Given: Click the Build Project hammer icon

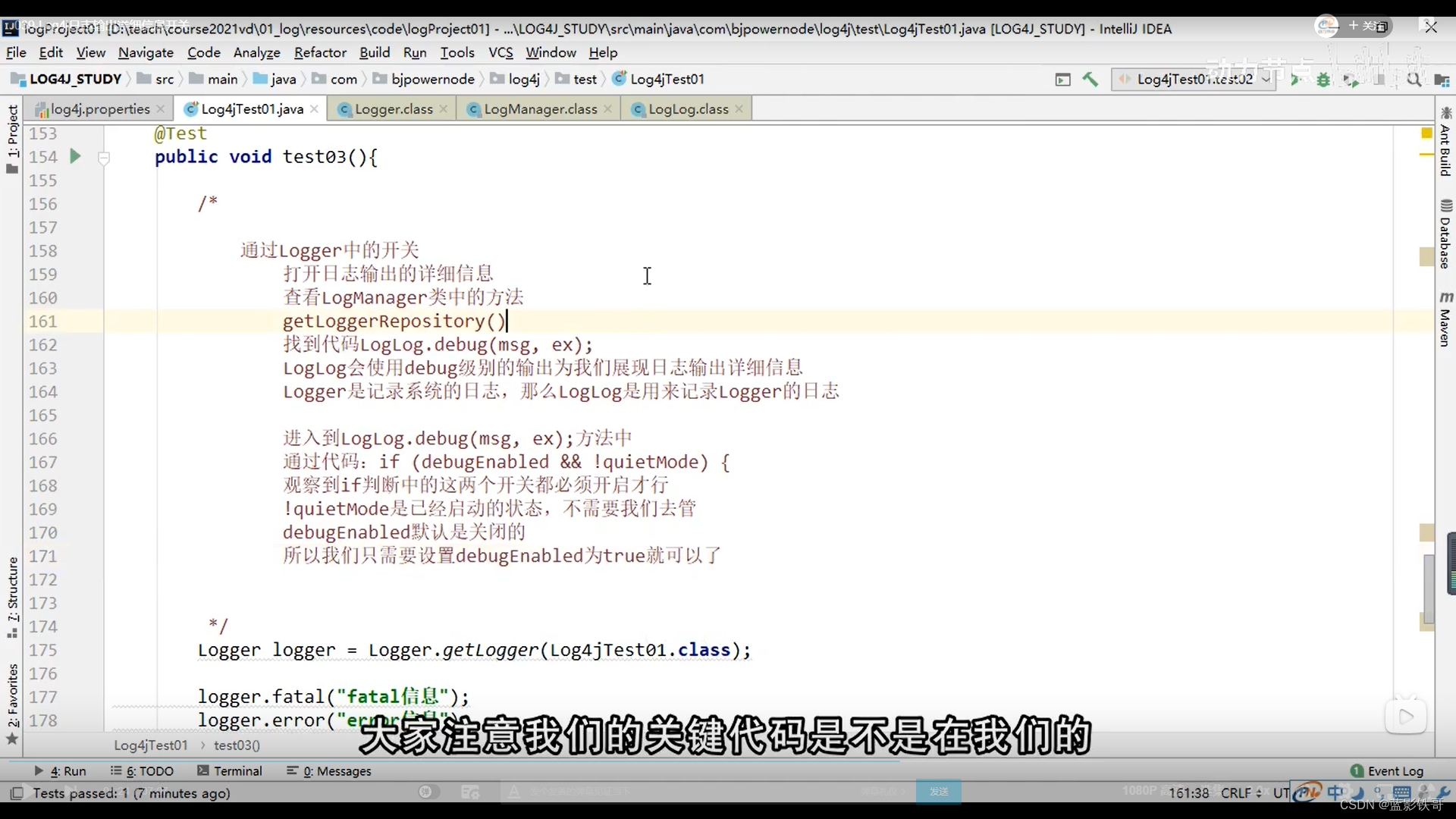Looking at the screenshot, I should click(1090, 79).
